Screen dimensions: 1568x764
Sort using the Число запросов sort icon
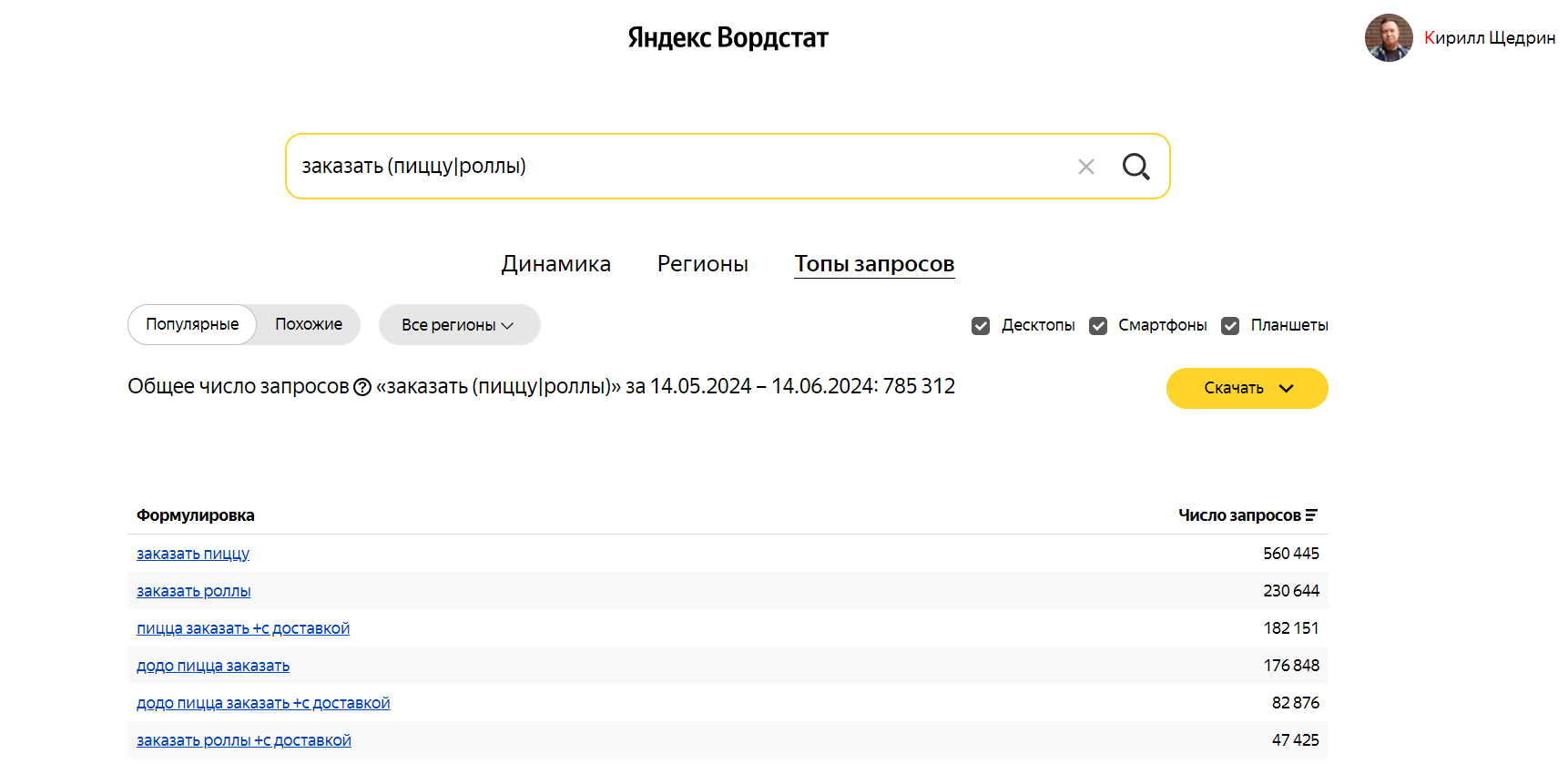(x=1311, y=515)
